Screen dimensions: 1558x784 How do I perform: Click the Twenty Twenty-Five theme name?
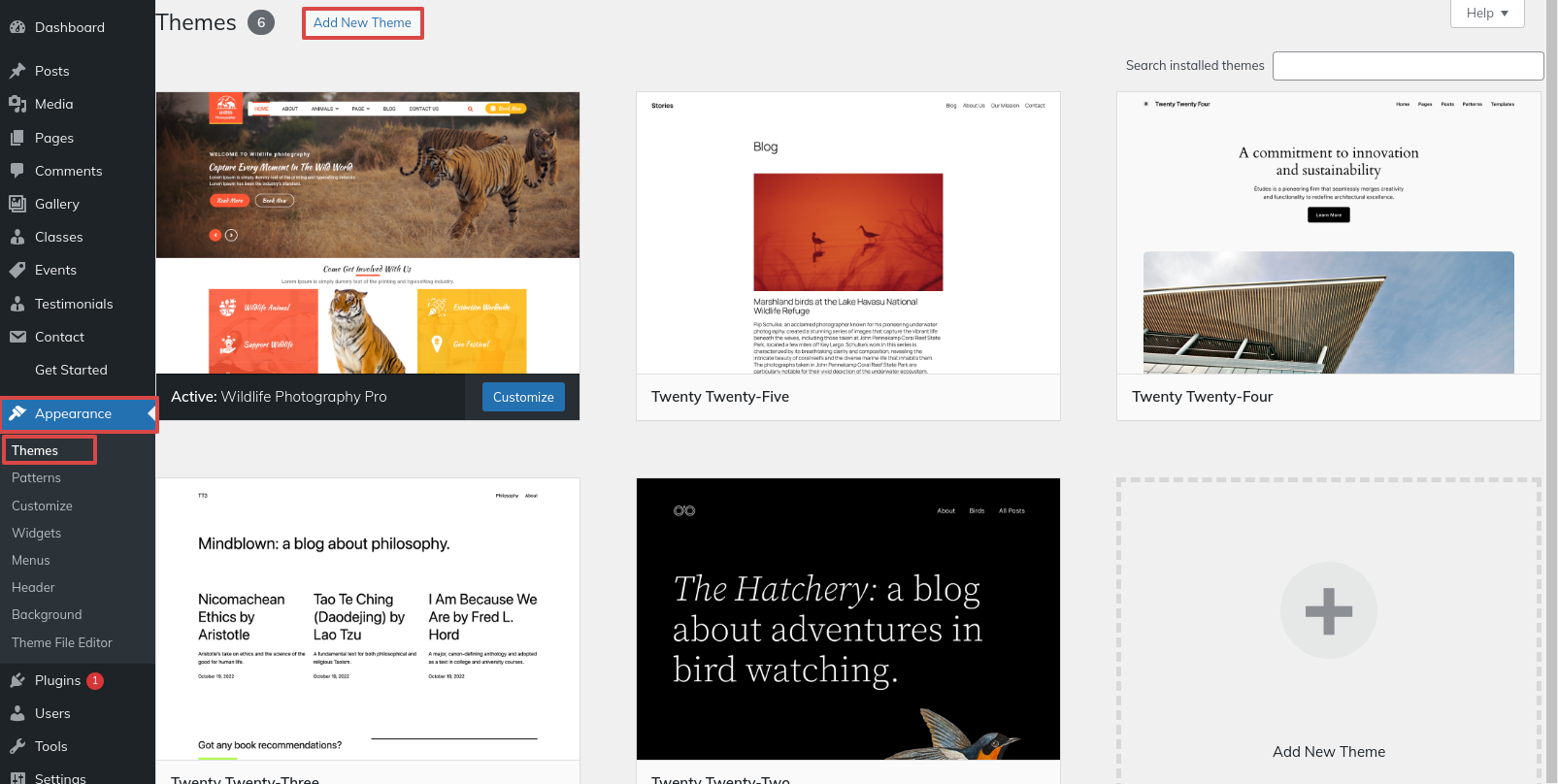pyautogui.click(x=720, y=397)
